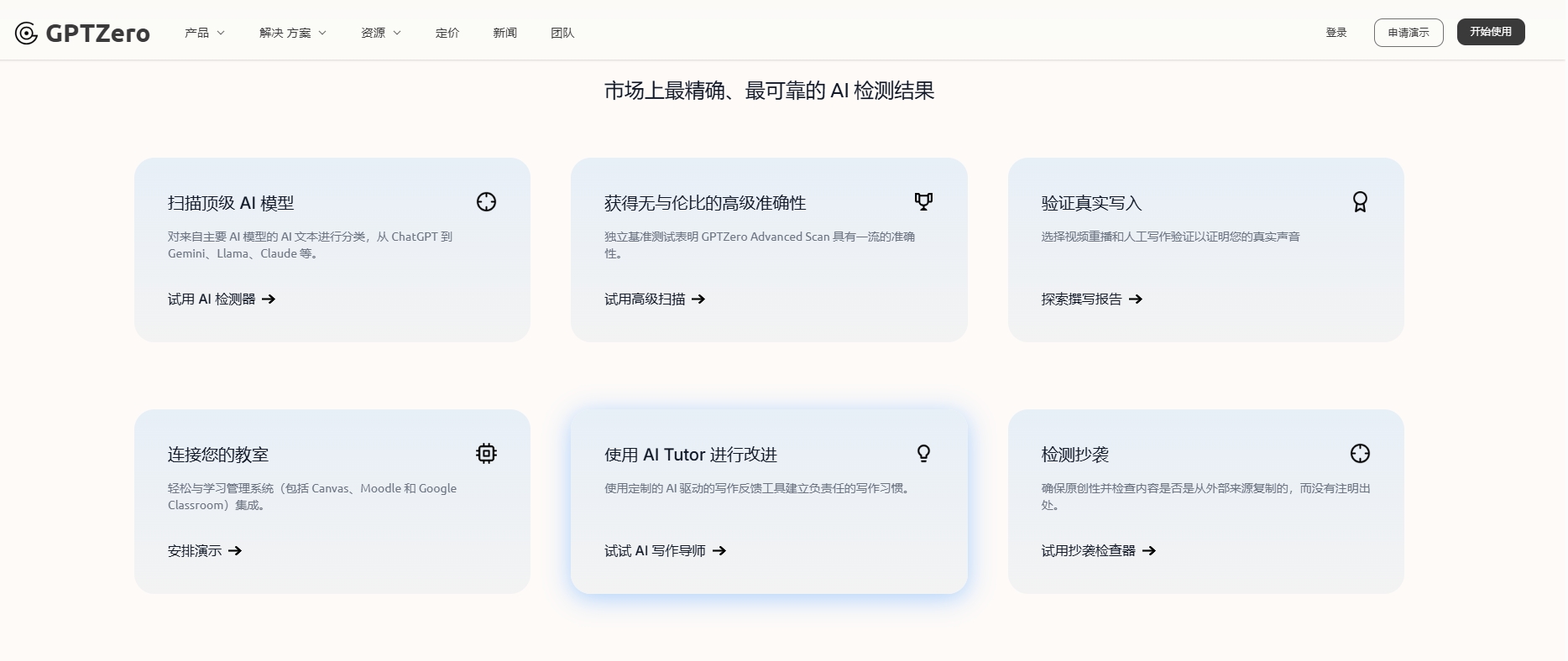Click the arrow next to 试用抄袭检查器

click(1149, 551)
